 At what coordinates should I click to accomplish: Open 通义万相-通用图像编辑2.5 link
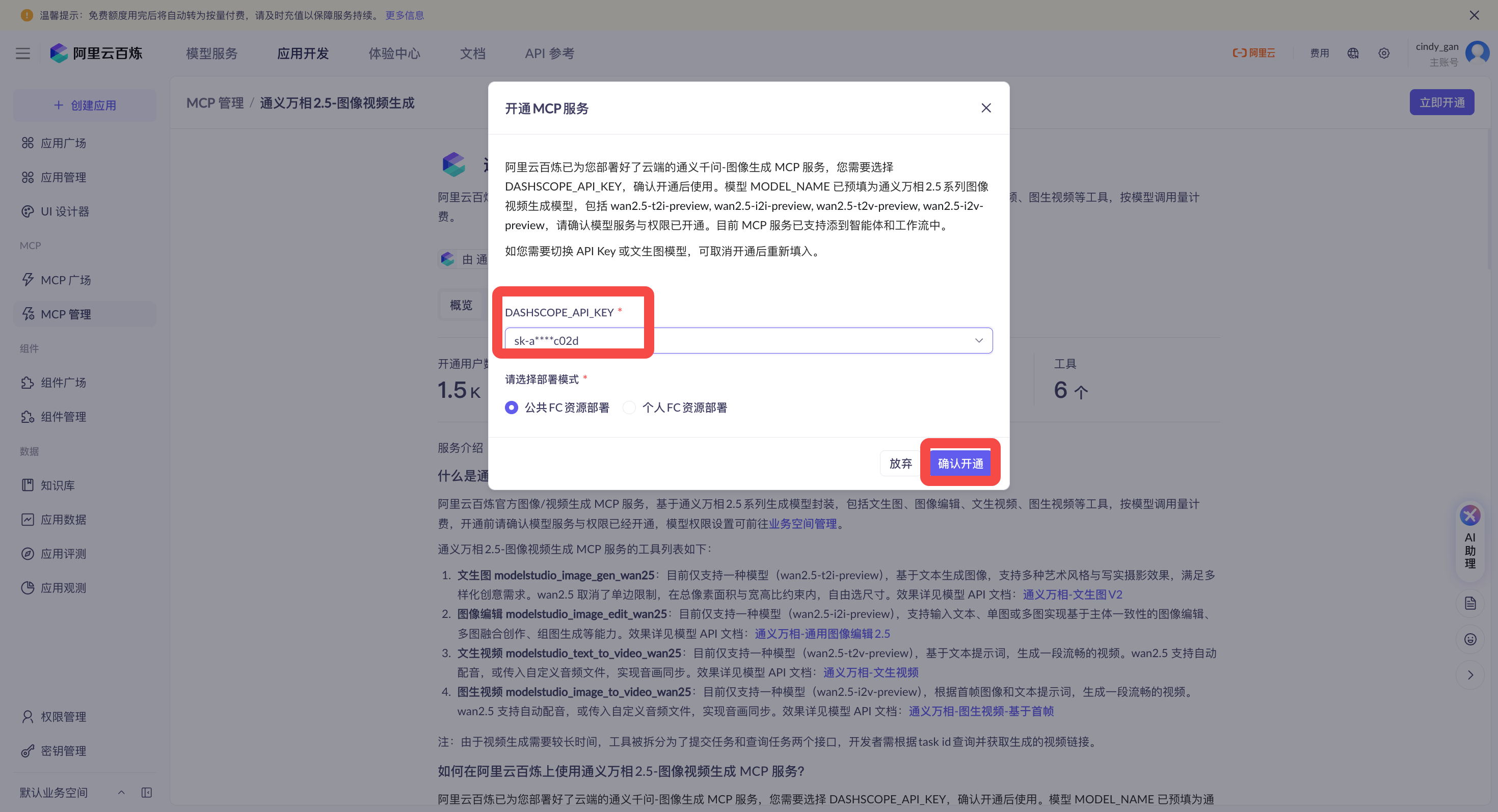822,634
